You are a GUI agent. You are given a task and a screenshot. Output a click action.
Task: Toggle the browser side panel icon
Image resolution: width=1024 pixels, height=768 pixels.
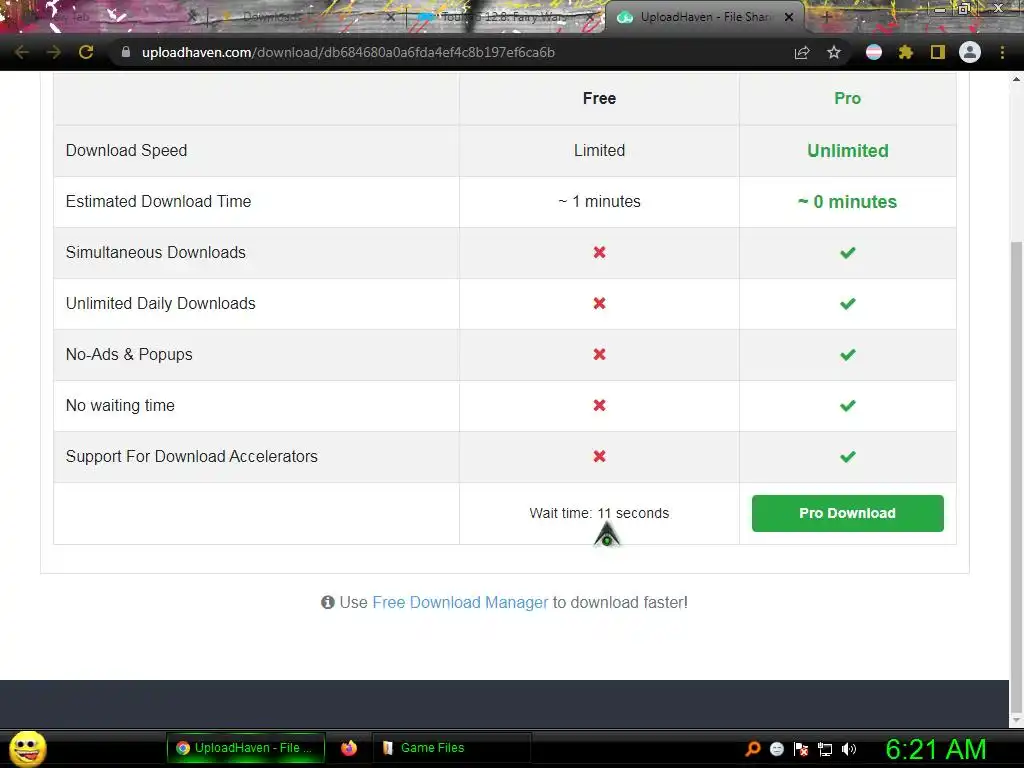click(x=938, y=52)
